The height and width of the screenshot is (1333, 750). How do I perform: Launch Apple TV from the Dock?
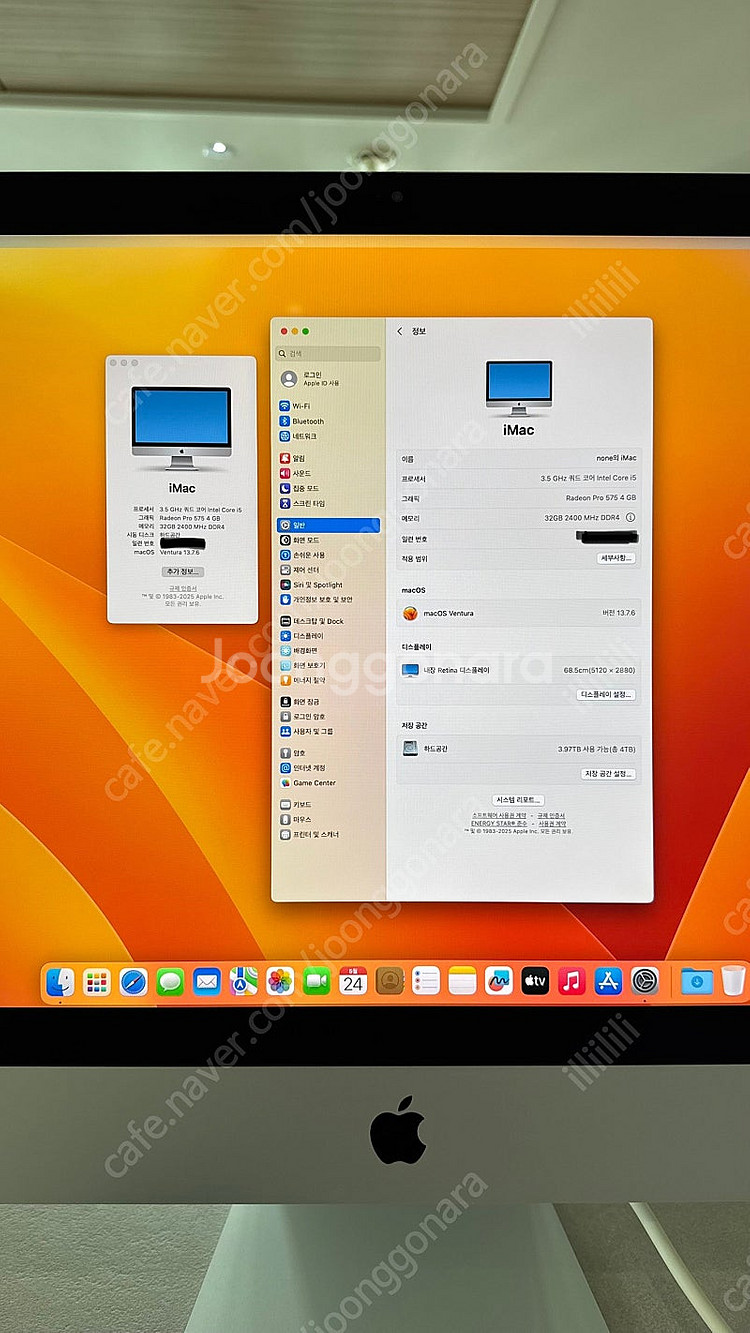point(535,982)
